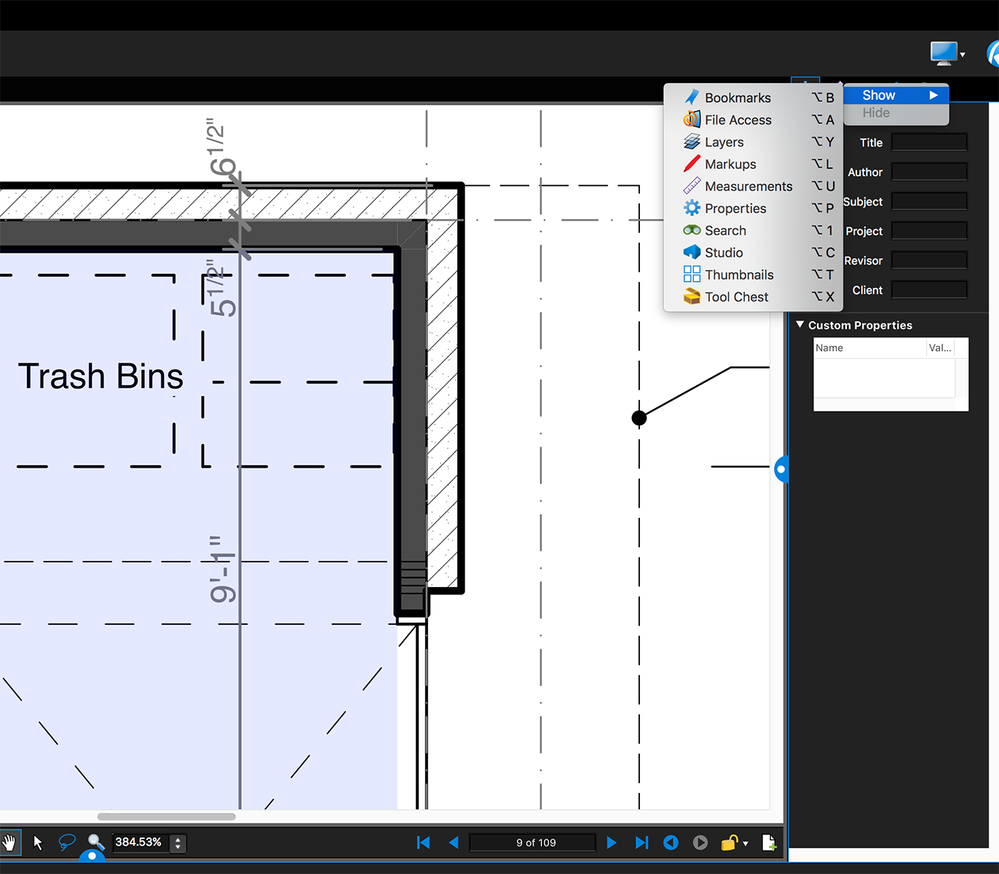This screenshot has width=999, height=874.
Task: Go back to previous view
Action: pyautogui.click(x=671, y=843)
